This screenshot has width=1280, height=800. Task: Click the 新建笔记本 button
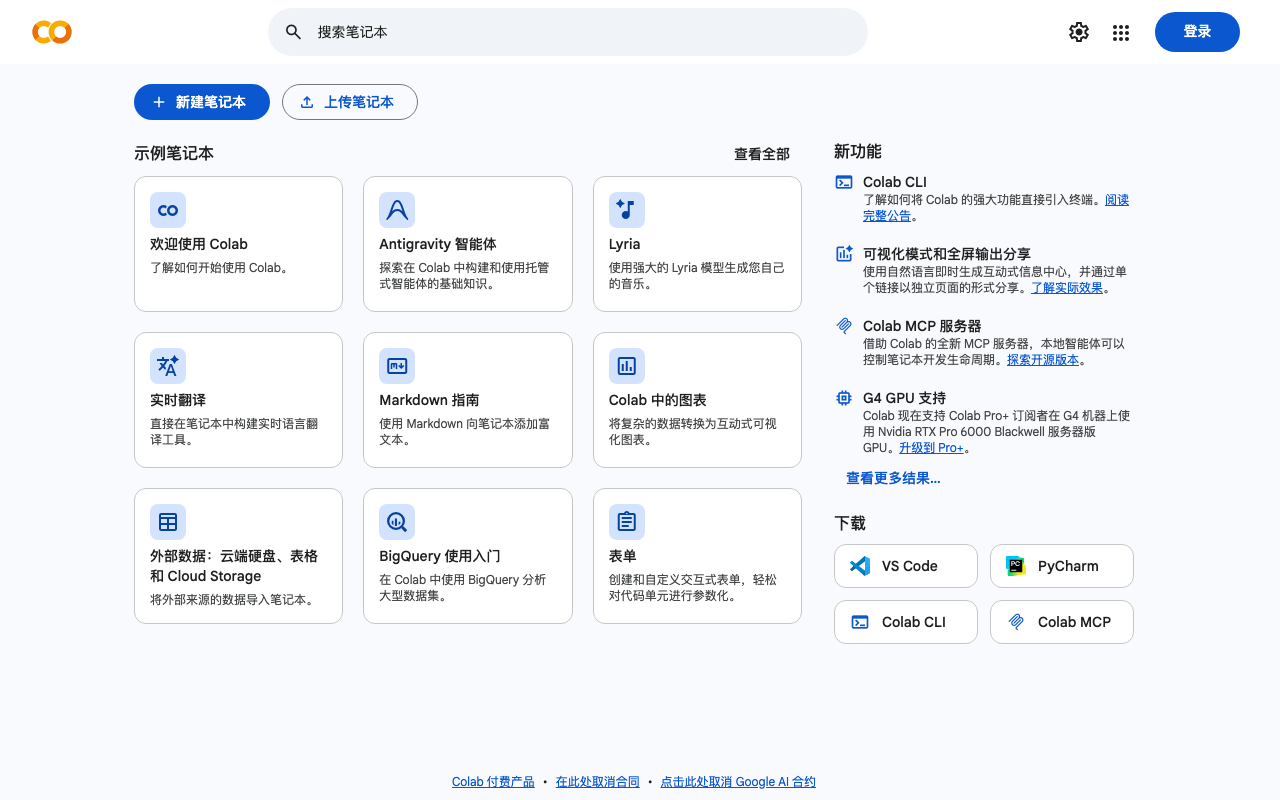pyautogui.click(x=202, y=102)
